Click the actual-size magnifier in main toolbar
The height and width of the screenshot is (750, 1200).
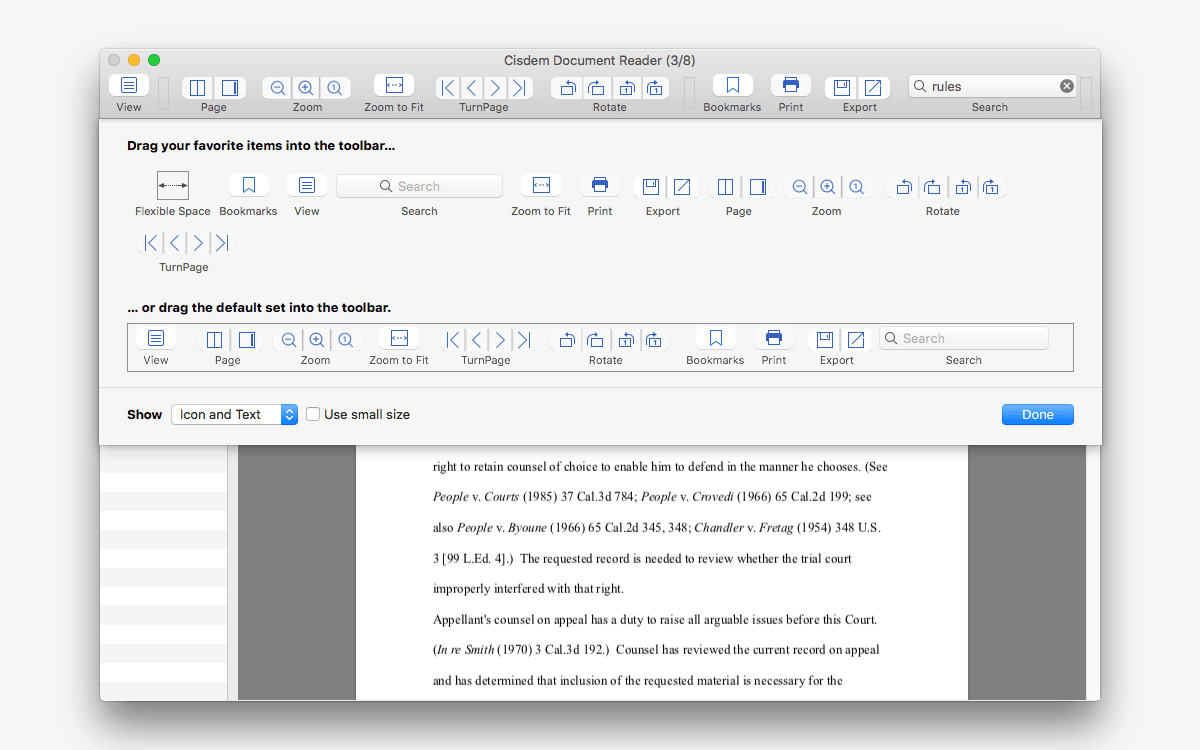335,88
